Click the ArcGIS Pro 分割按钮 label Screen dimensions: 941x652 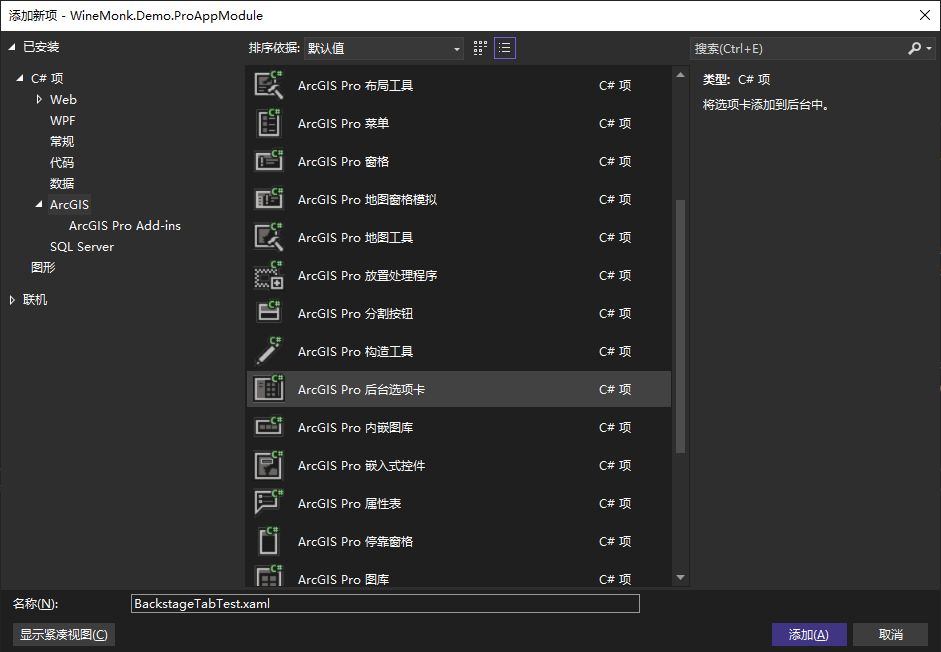pyautogui.click(x=355, y=313)
